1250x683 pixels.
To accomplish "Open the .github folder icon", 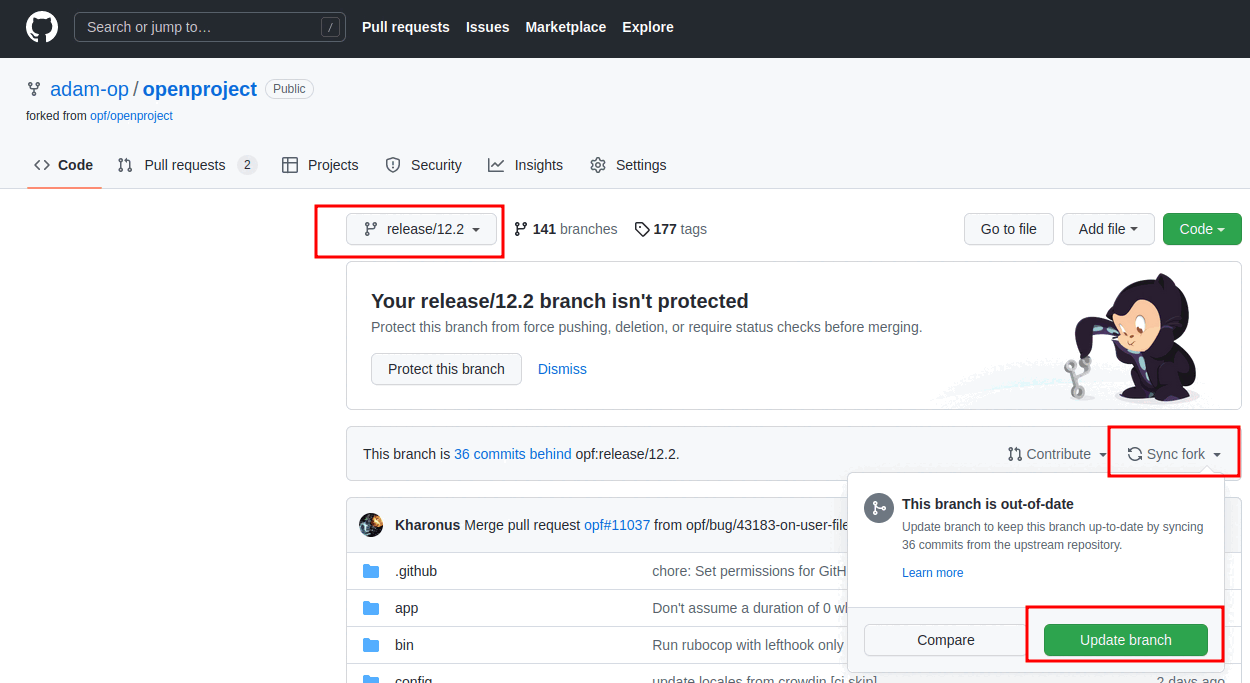I will pos(373,571).
